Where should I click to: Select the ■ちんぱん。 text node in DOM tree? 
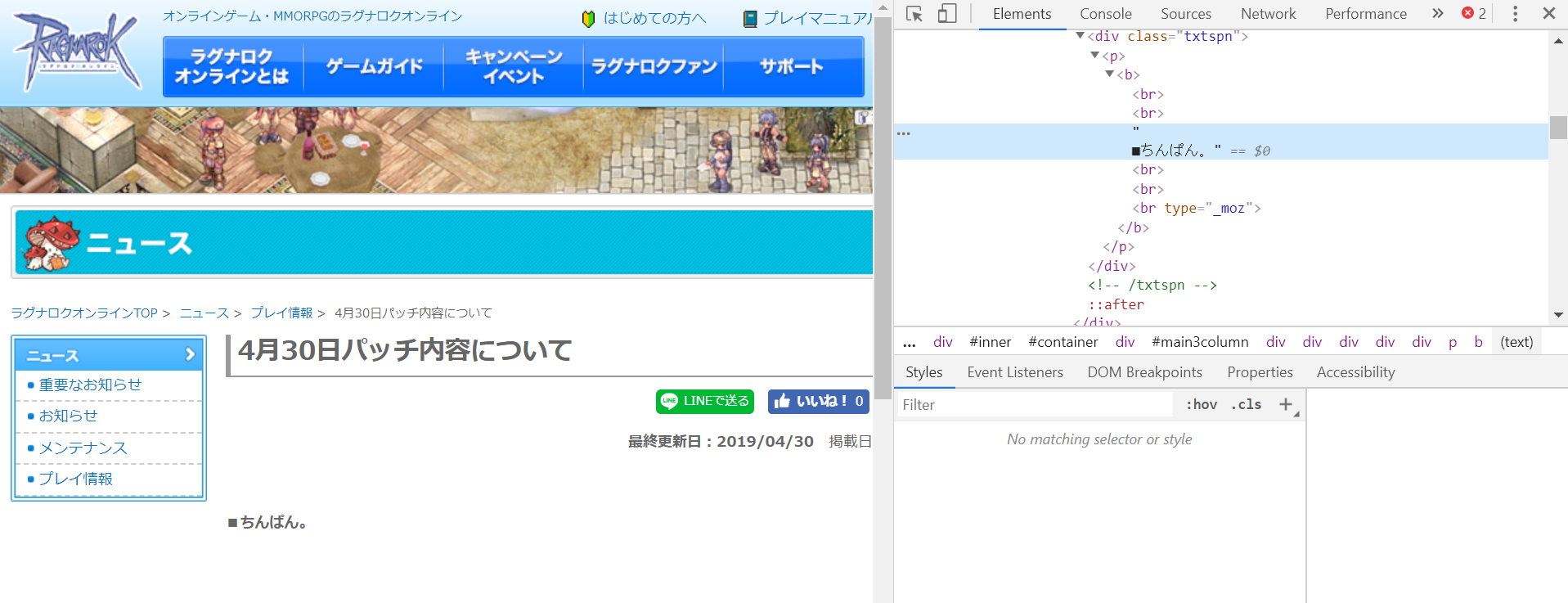[x=1221, y=142]
